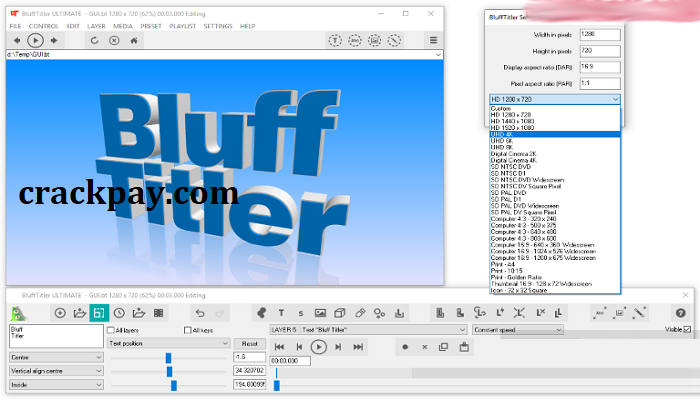Click the record dot key icon
Screen dimensions: 700x400
click(405, 347)
